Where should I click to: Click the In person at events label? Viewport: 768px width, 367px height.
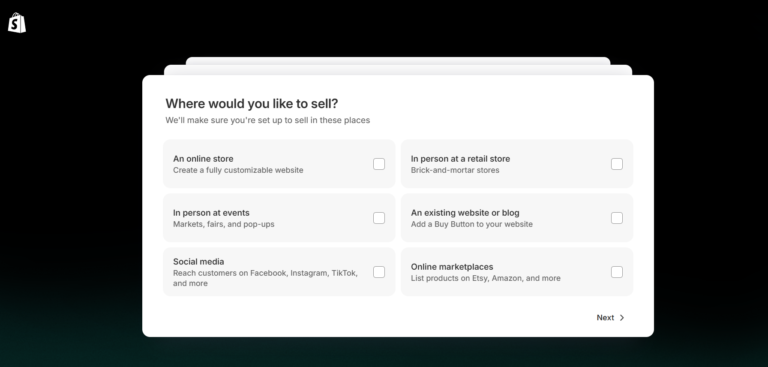point(211,213)
